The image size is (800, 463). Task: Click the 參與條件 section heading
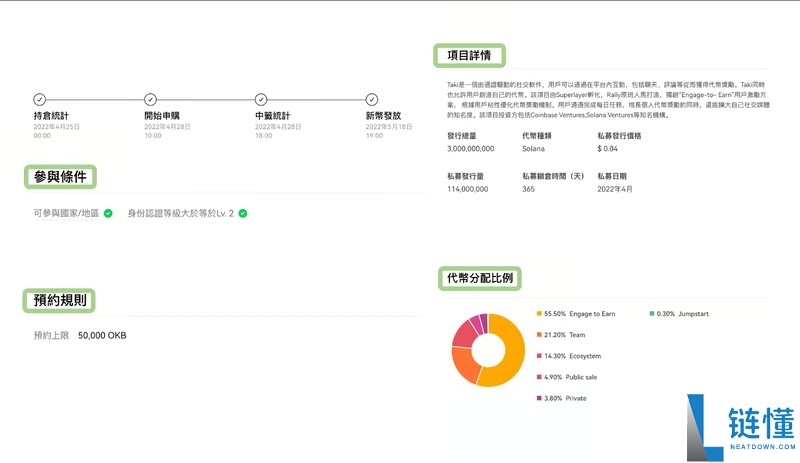pos(60,177)
